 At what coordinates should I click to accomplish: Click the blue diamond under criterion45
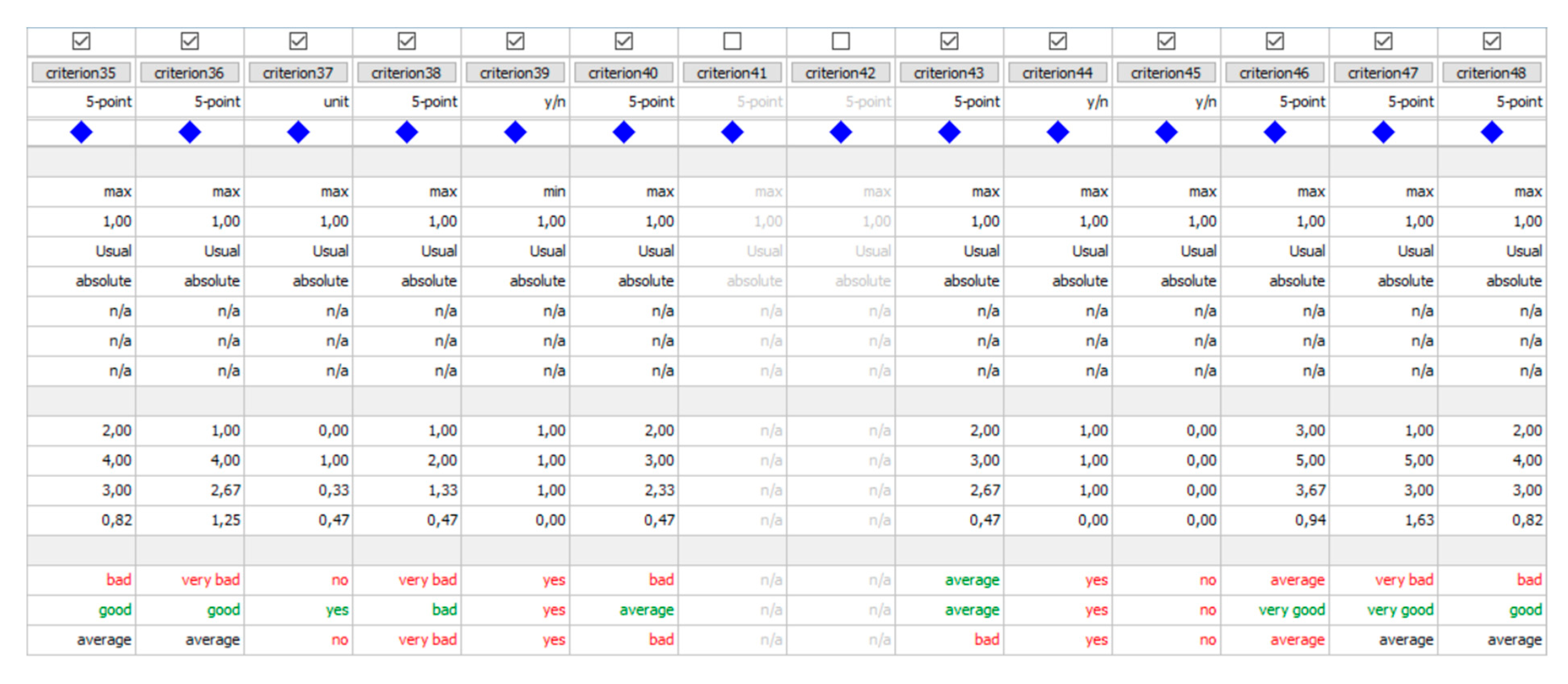tap(1166, 131)
